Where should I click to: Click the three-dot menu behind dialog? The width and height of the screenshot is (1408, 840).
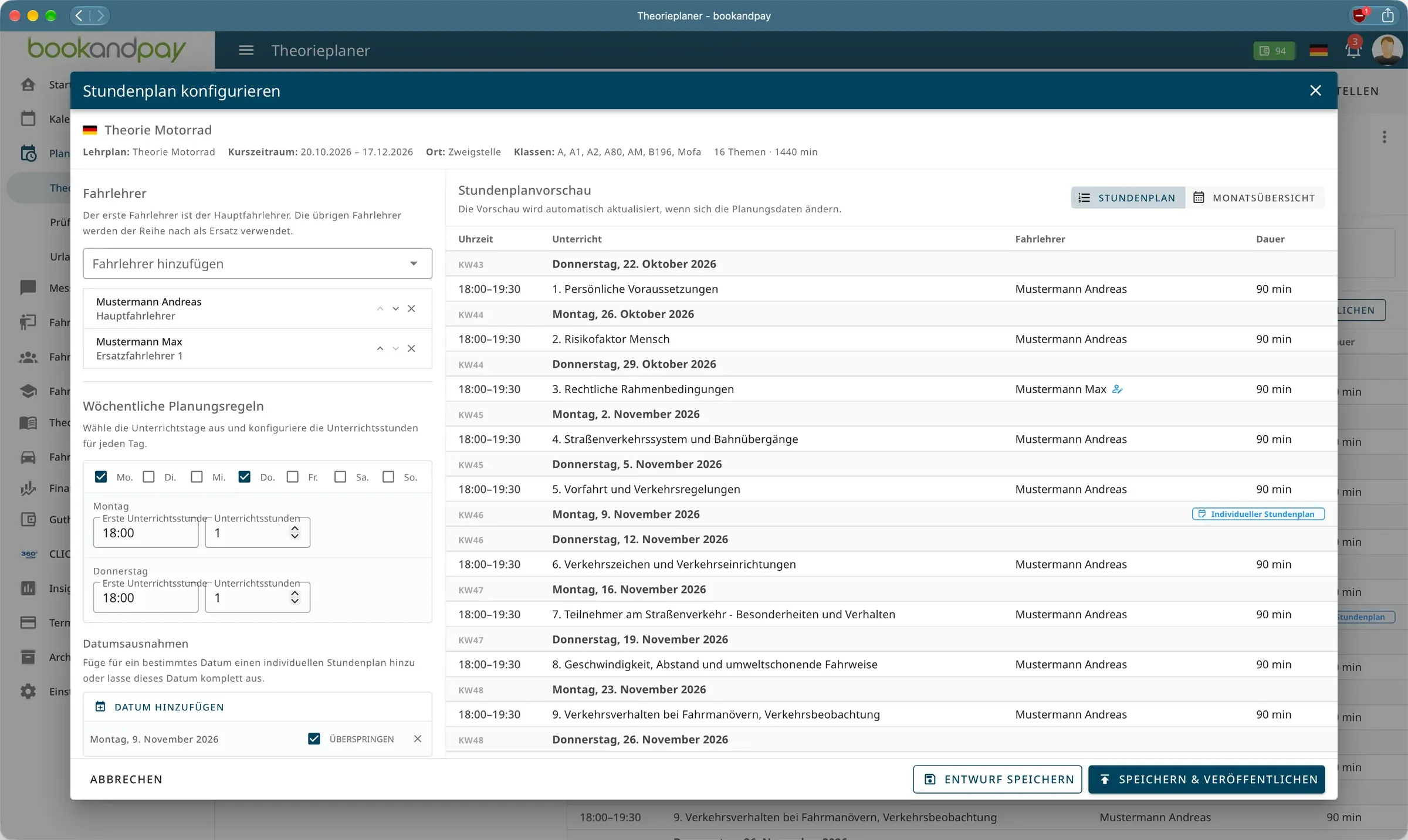[x=1384, y=137]
